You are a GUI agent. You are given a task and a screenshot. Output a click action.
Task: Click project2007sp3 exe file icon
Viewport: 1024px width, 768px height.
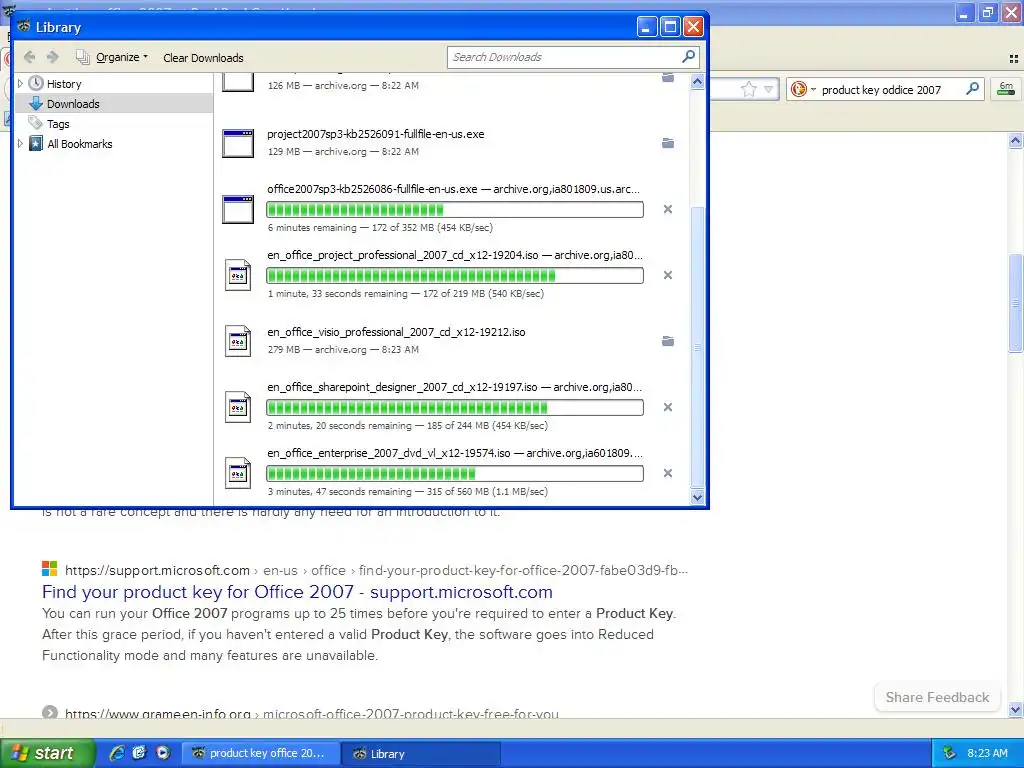(238, 143)
